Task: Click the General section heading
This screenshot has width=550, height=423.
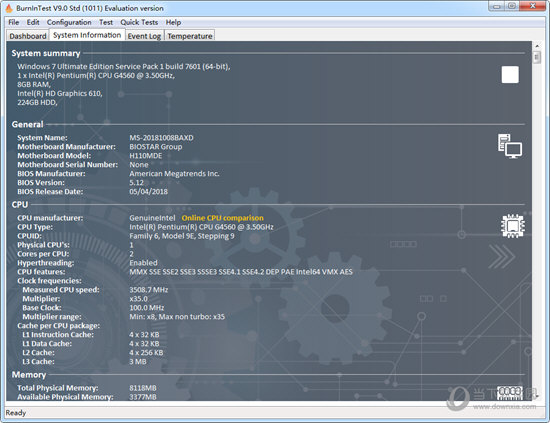Action: [x=27, y=124]
